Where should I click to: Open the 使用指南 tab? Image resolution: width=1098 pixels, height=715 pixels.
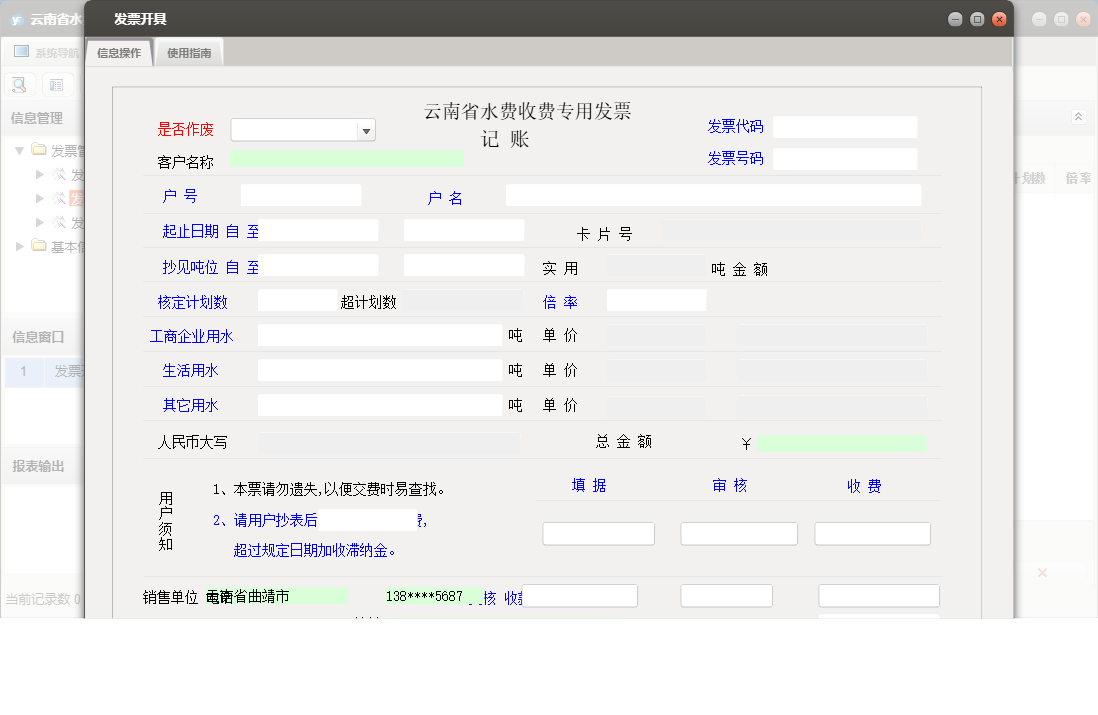point(188,52)
